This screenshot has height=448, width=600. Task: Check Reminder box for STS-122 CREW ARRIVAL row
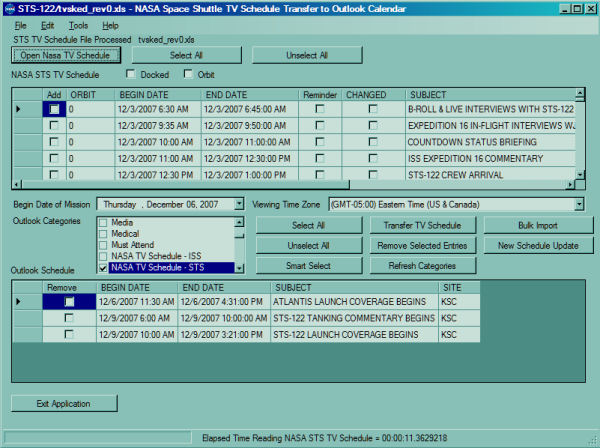click(320, 174)
